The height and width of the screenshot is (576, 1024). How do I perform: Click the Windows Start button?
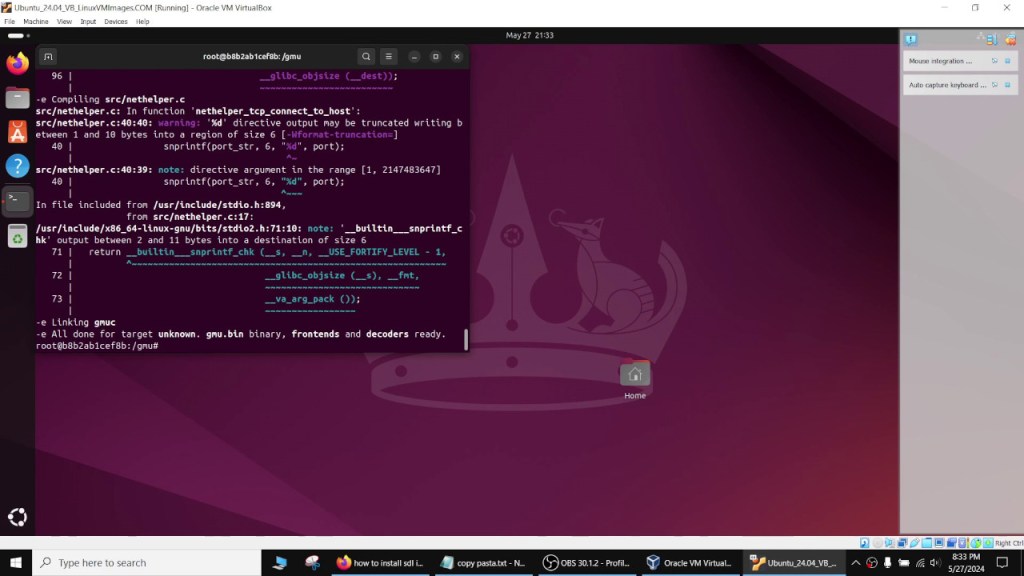[x=17, y=562]
